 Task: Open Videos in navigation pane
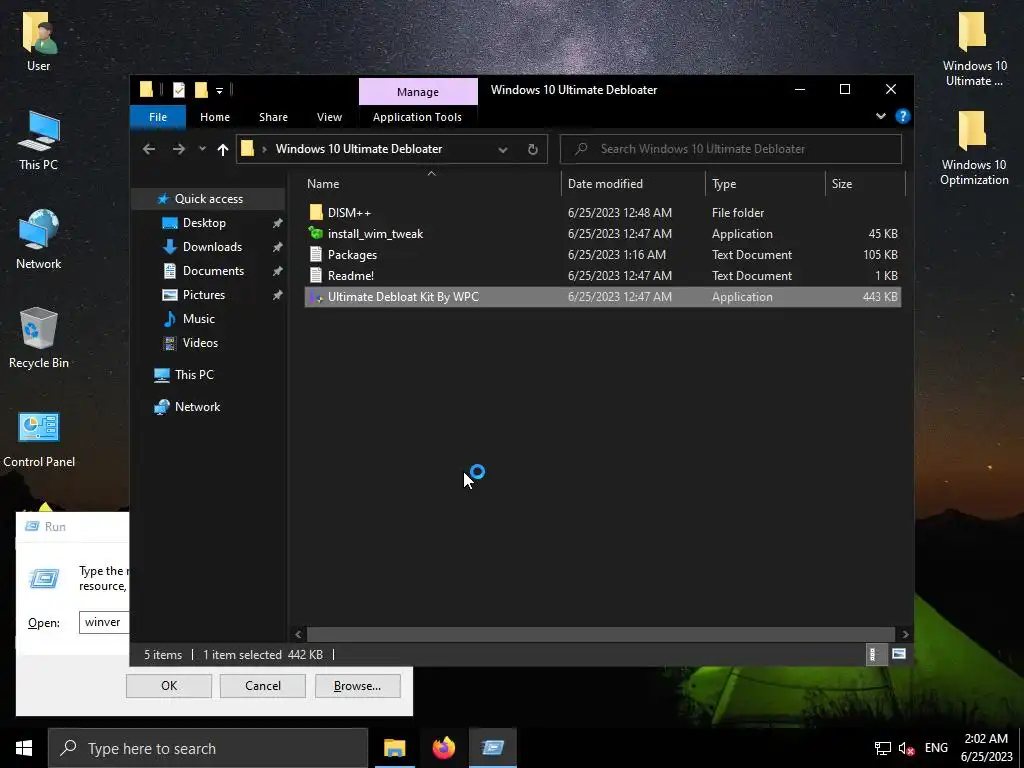[200, 343]
